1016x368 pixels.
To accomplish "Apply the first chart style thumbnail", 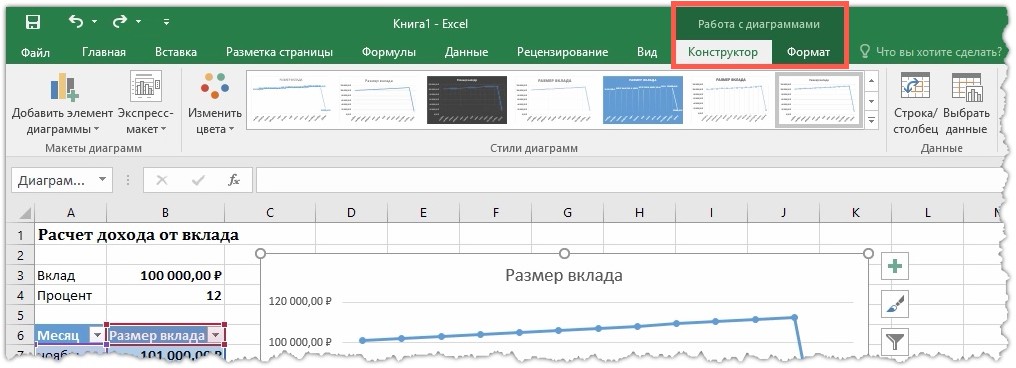I will point(290,99).
